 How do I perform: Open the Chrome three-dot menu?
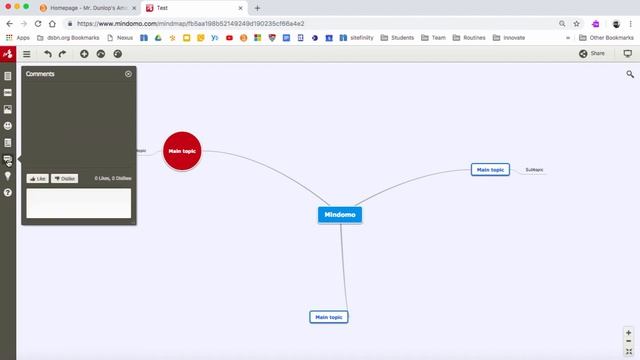[x=631, y=24]
